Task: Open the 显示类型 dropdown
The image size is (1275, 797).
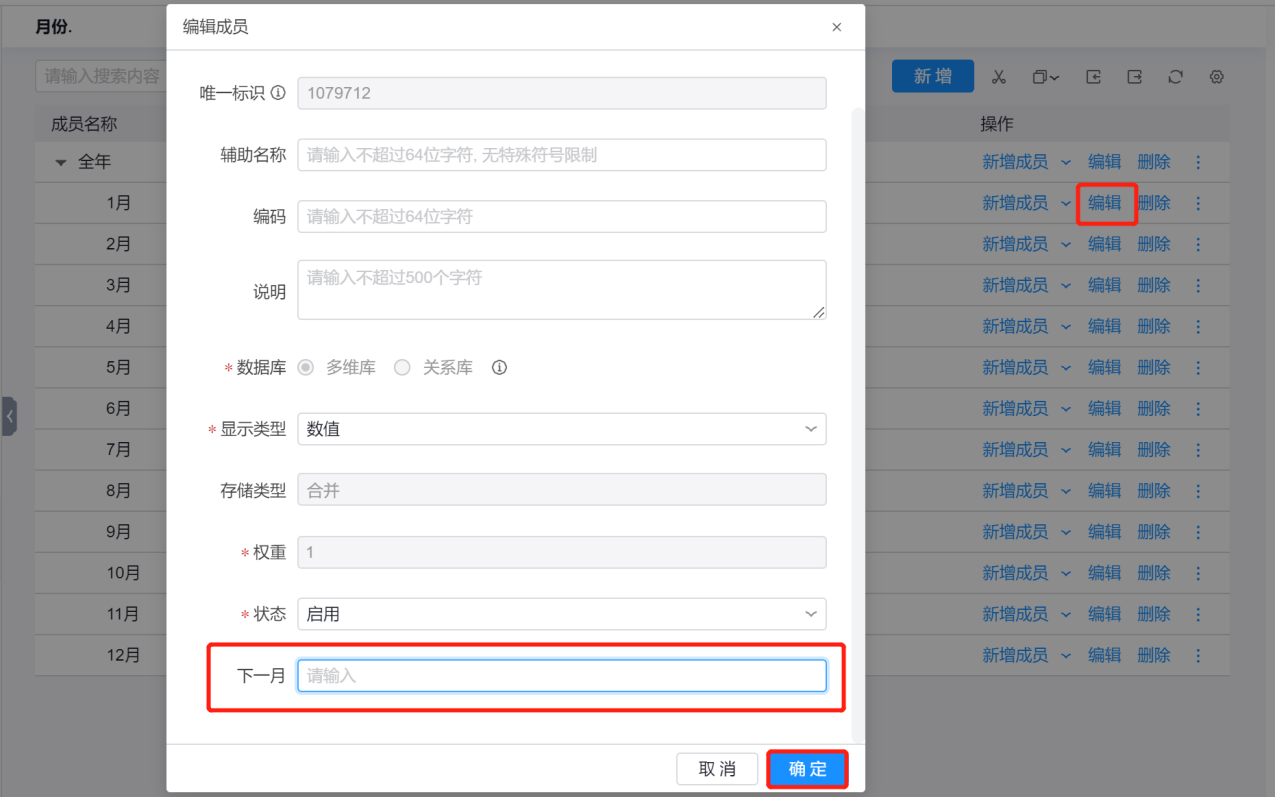Action: [561, 429]
